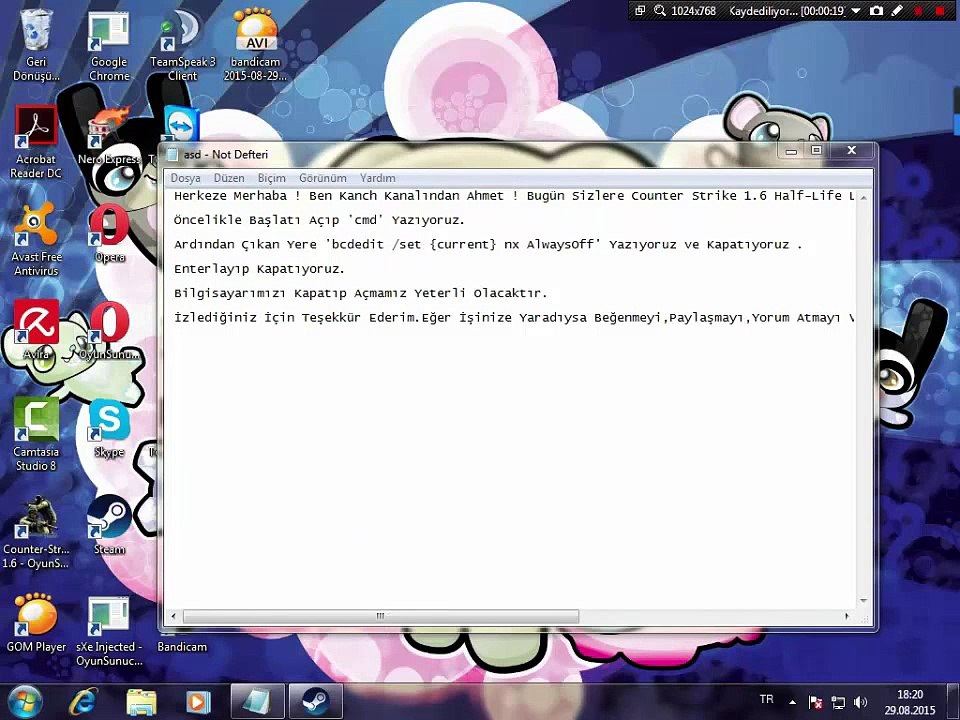
Task: Open network tray icon
Action: (x=838, y=702)
